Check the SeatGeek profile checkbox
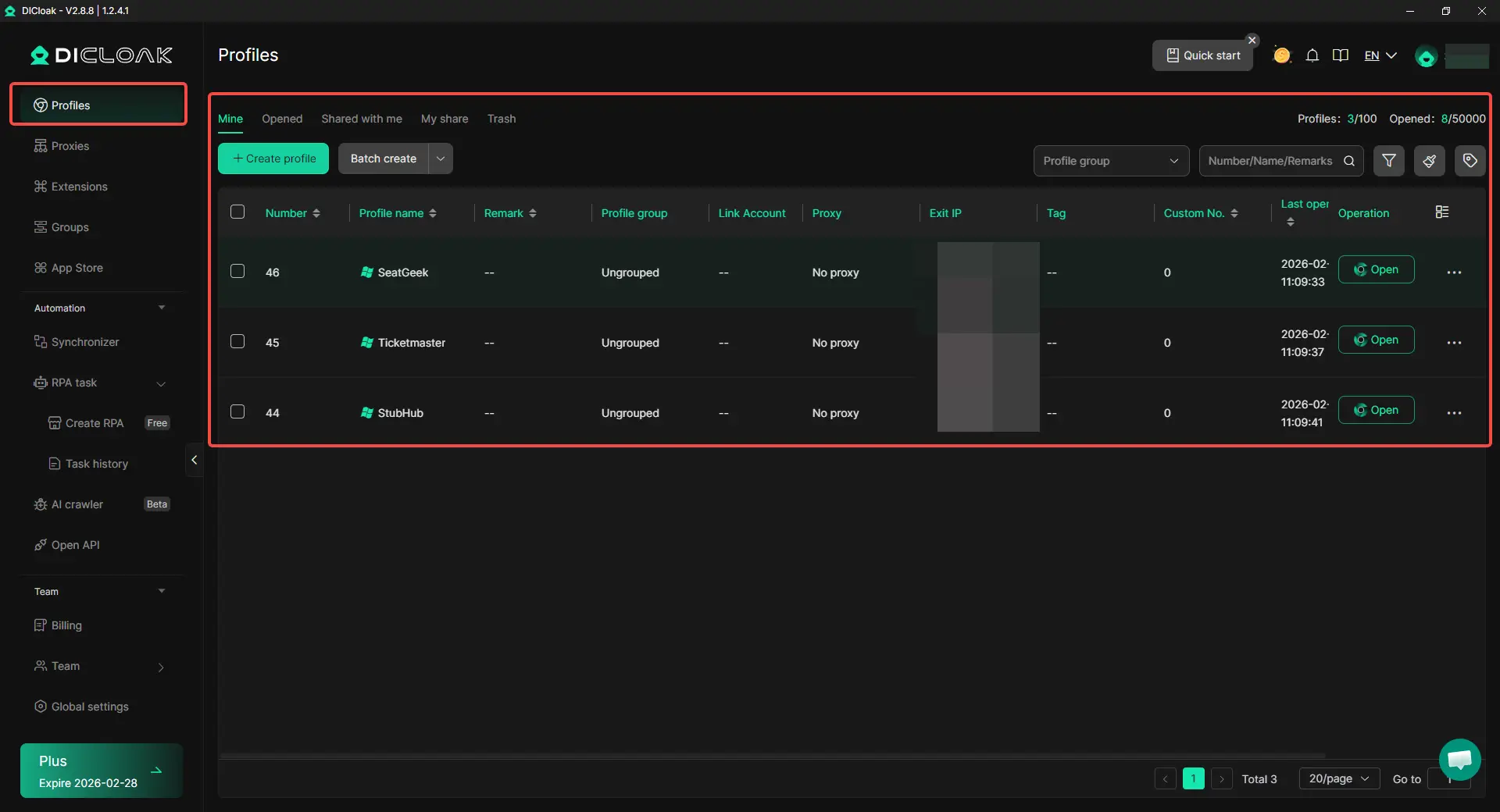The image size is (1500, 812). pos(237,271)
